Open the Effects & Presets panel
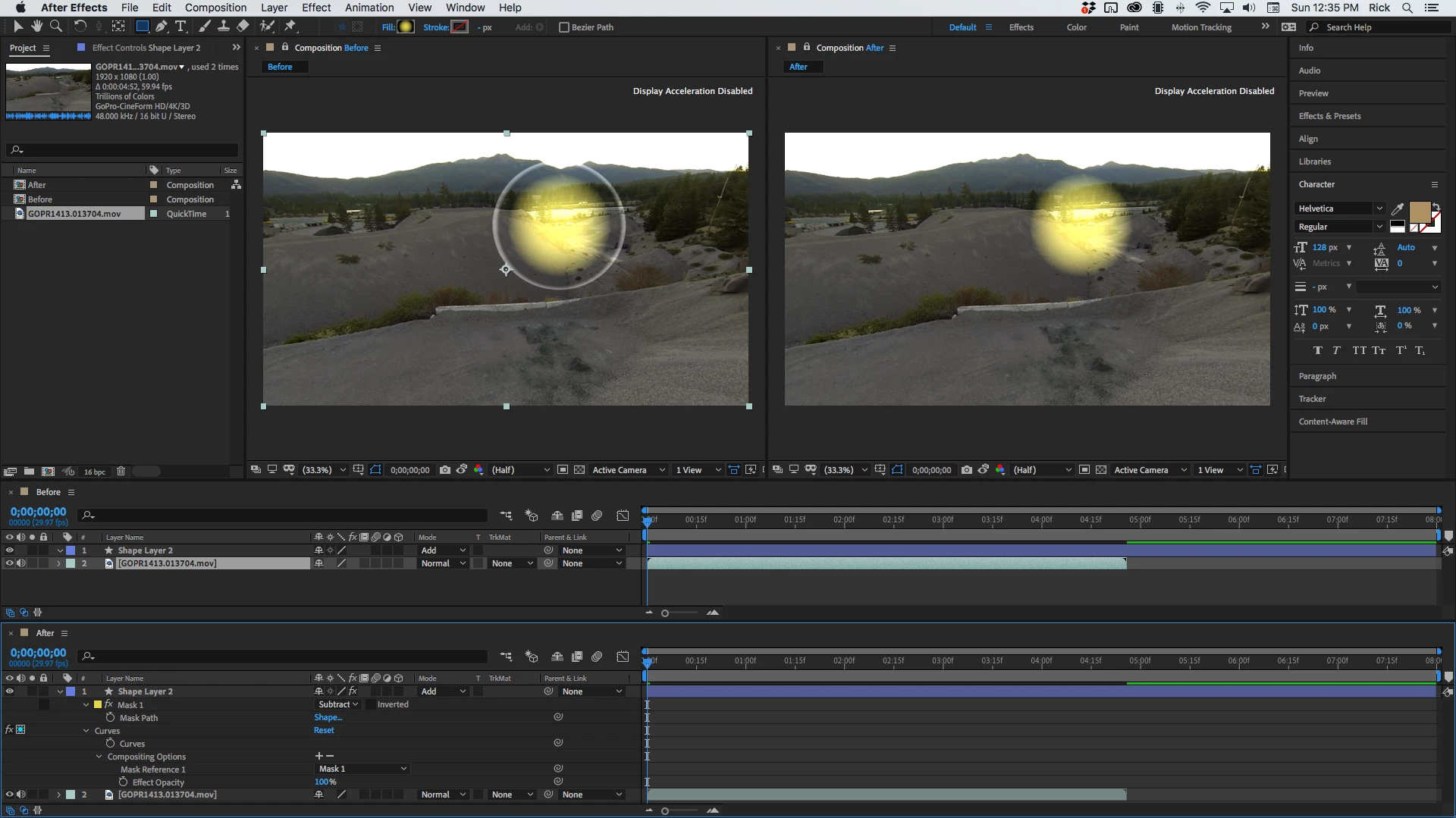Screen dimensions: 1456x818 click(1329, 116)
